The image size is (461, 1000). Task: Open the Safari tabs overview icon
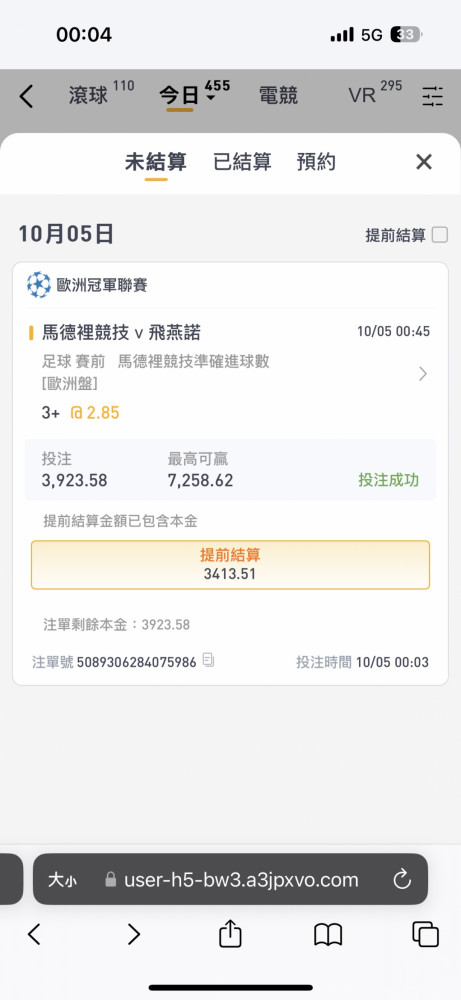pyautogui.click(x=425, y=934)
